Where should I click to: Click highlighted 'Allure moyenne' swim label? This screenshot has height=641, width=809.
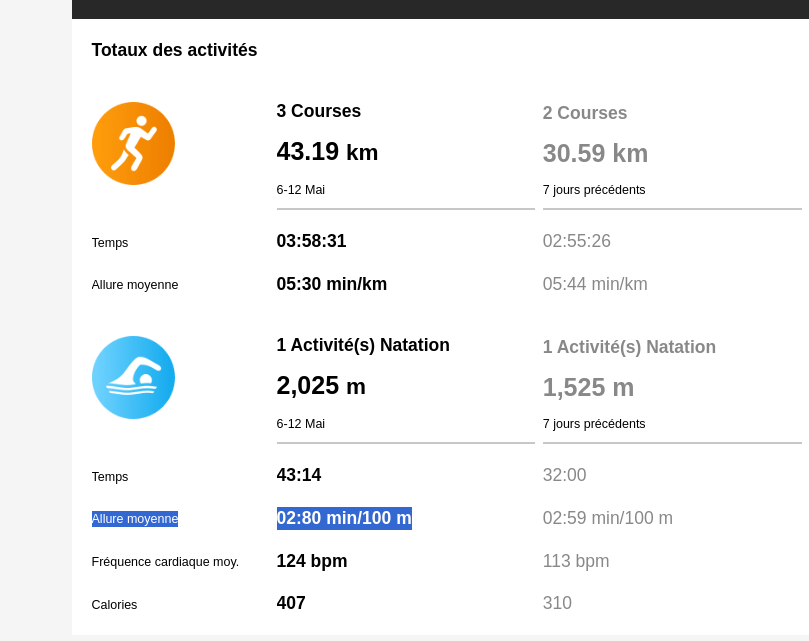tap(135, 519)
